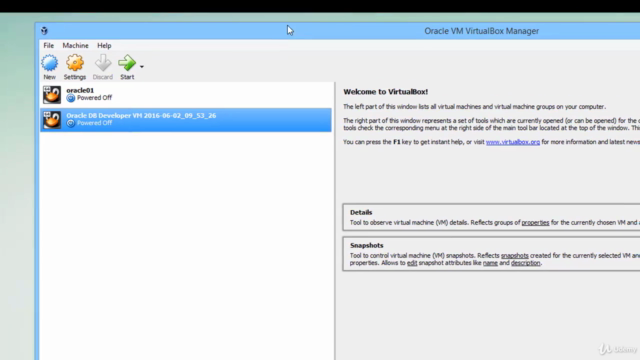The height and width of the screenshot is (360, 640).
Task: Click oracle01 Powered Off status icon
Action: [71, 98]
